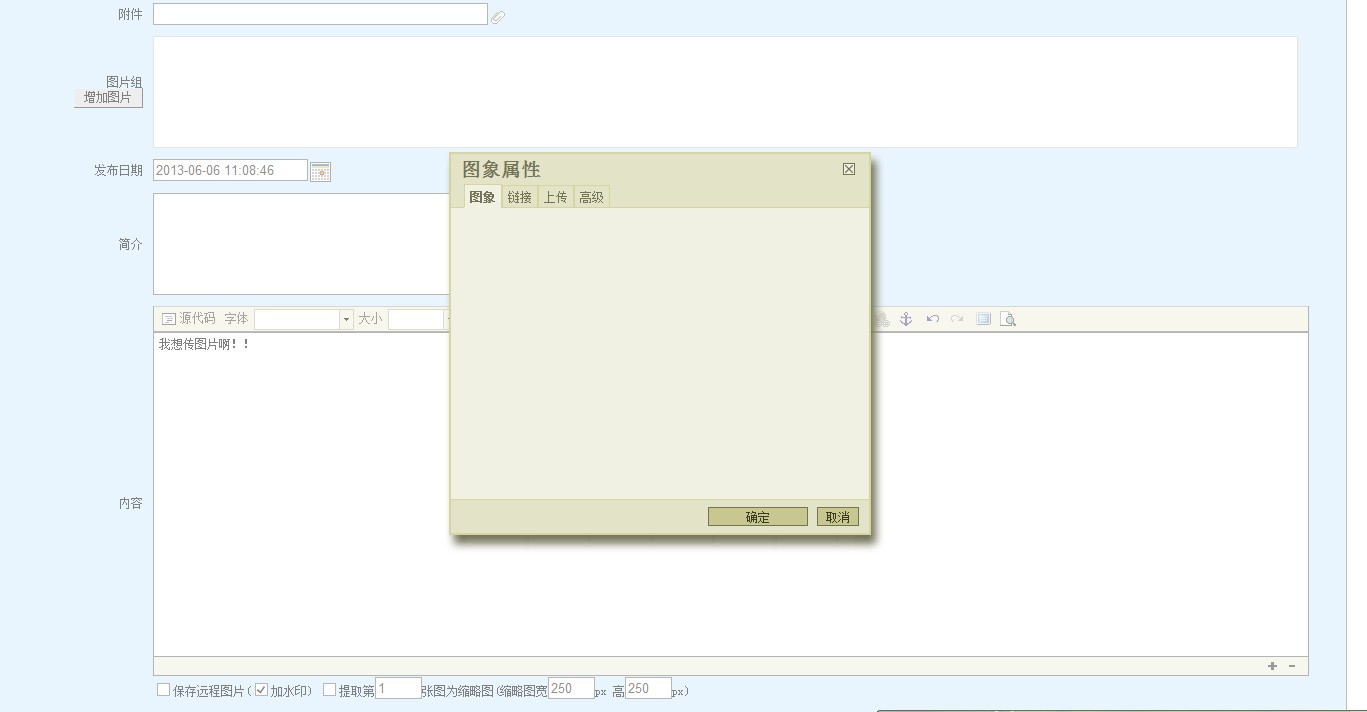Click the undo arrow in editor toolbar

pyautogui.click(x=932, y=319)
